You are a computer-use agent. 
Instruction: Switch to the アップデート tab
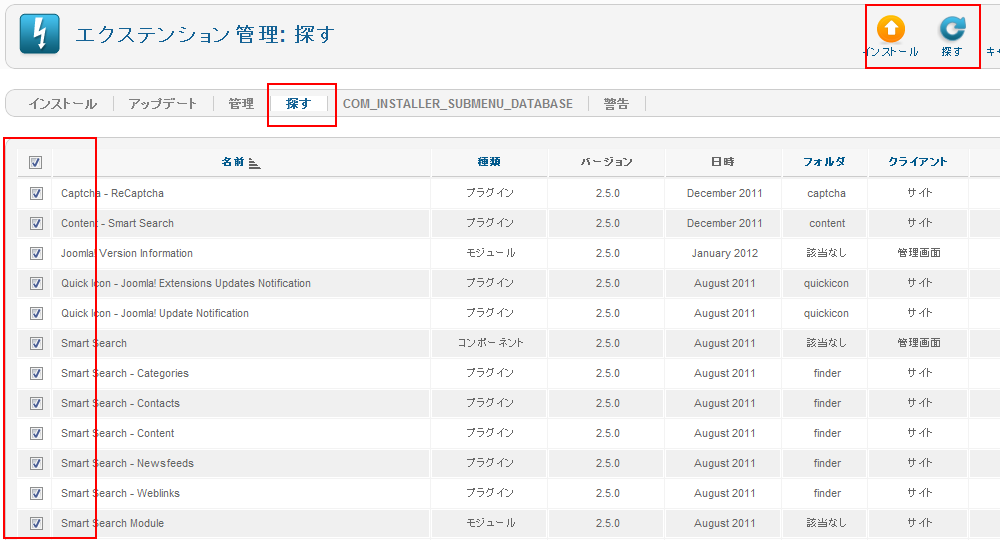pyautogui.click(x=163, y=104)
